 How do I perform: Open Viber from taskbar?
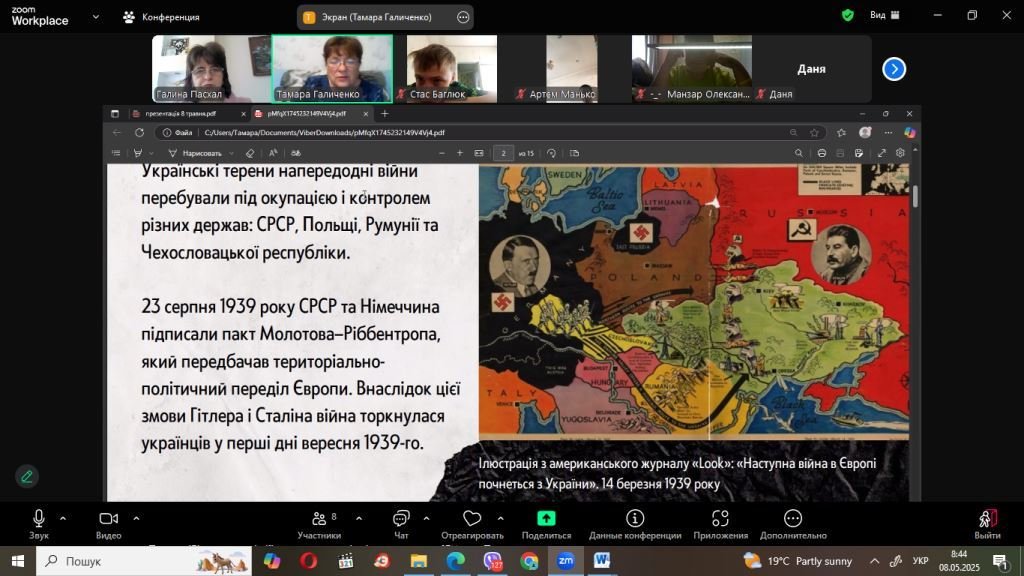pyautogui.click(x=492, y=561)
